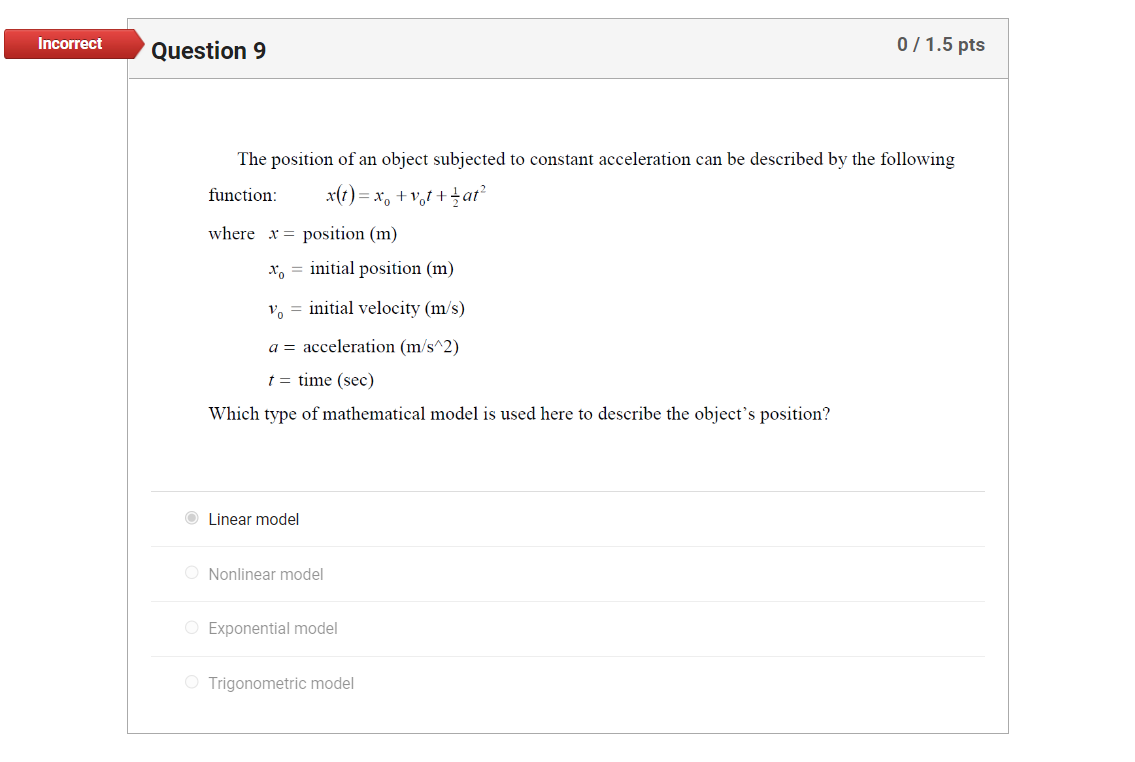Click the Linear model answer text label
1135x762 pixels.
251,519
